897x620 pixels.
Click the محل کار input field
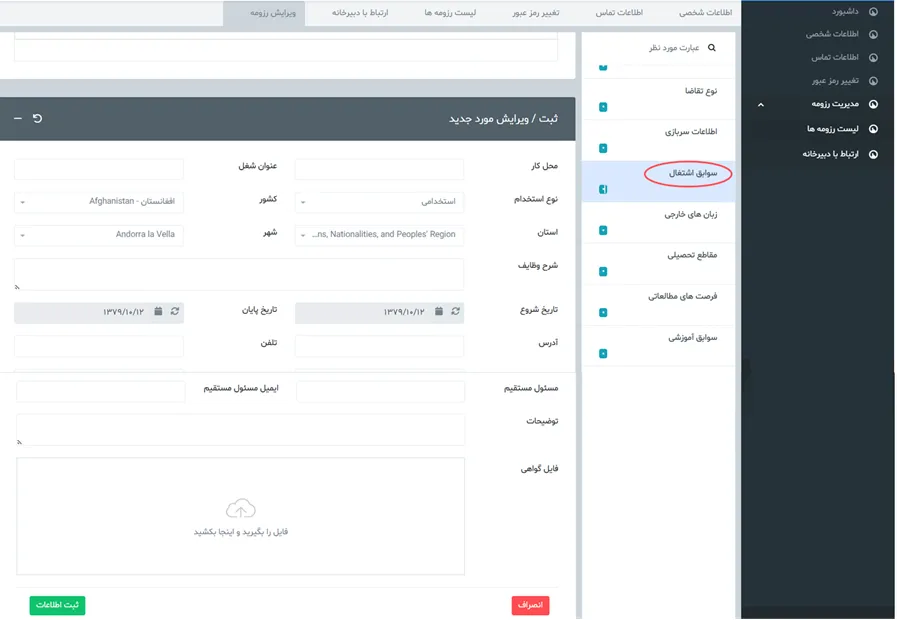tap(379, 169)
